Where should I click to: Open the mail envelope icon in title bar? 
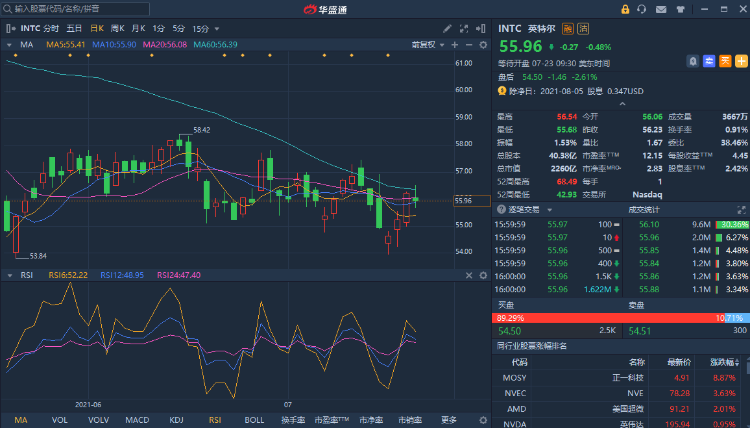(x=662, y=9)
